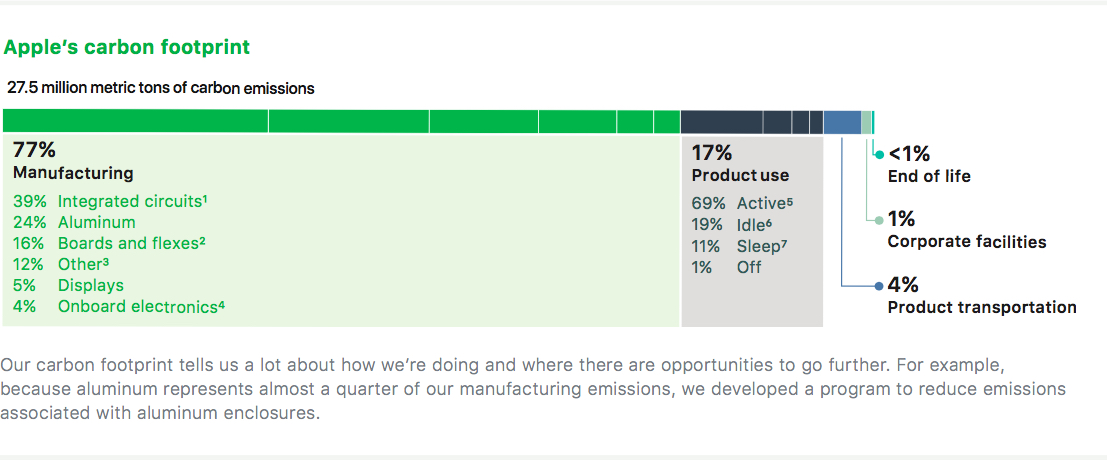1107x460 pixels.
Task: Select the 24% Aluminum line
Action: (74, 222)
